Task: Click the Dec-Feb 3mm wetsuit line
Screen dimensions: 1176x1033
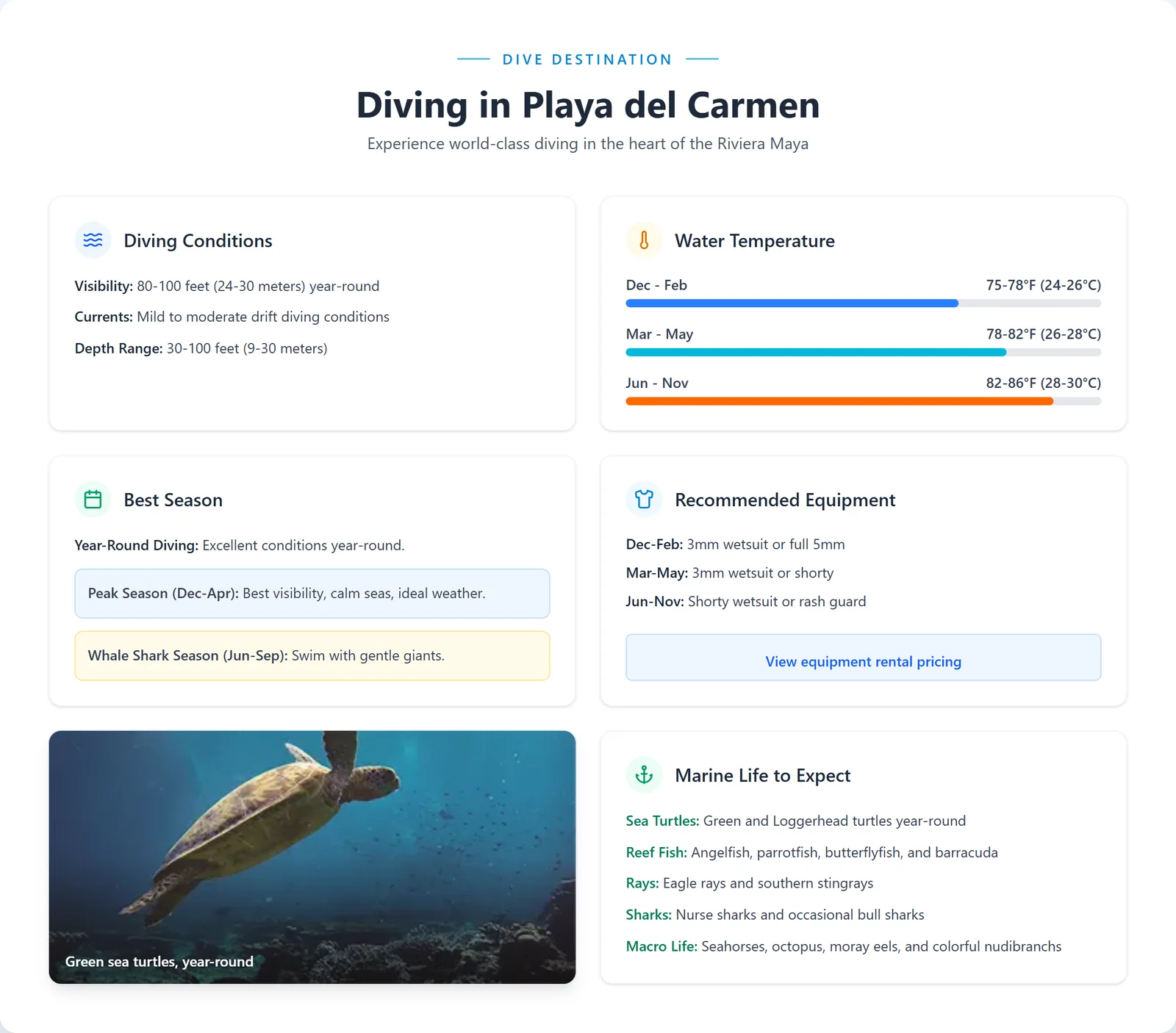Action: click(736, 544)
